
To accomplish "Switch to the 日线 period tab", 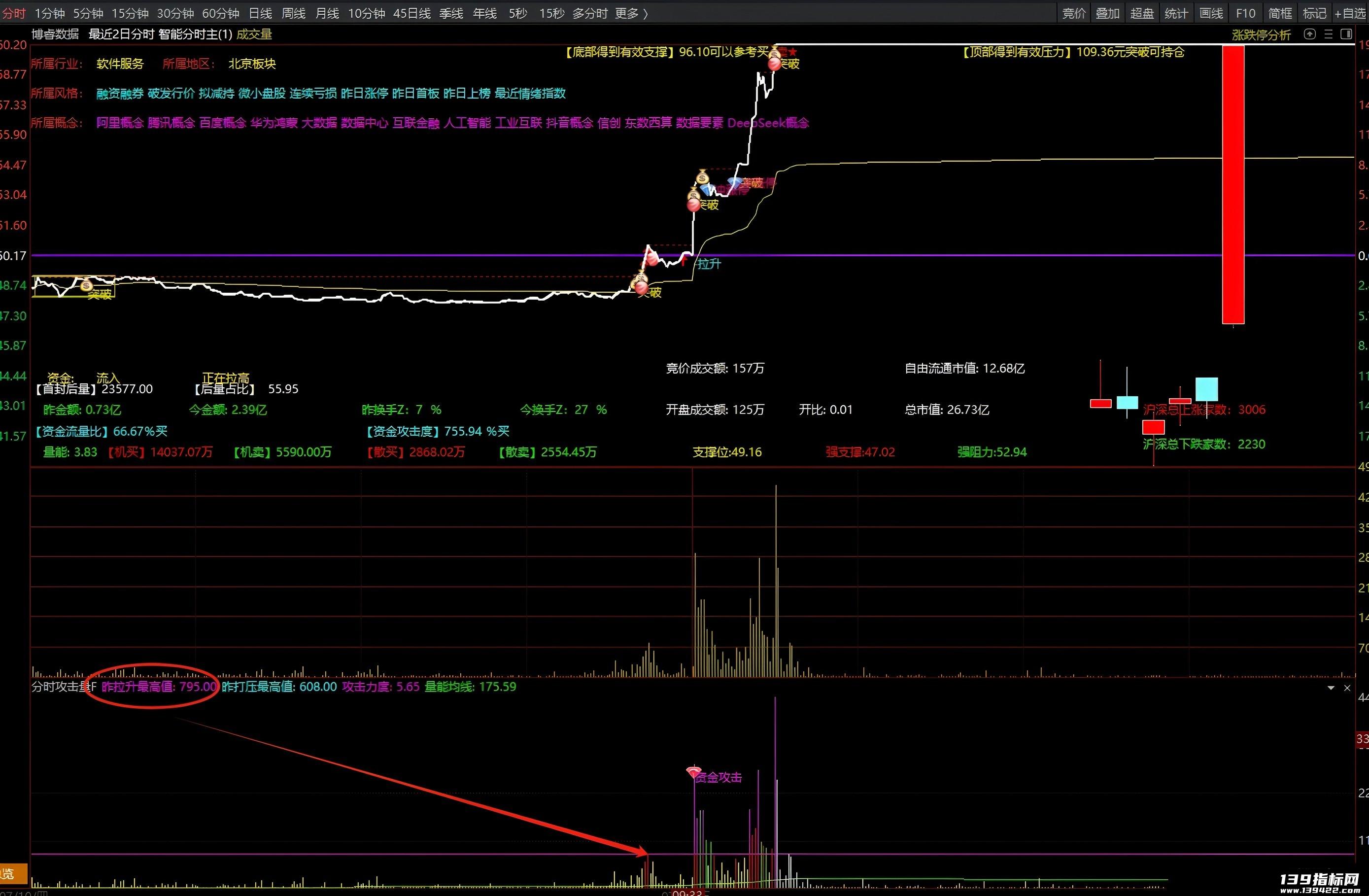I will (260, 13).
